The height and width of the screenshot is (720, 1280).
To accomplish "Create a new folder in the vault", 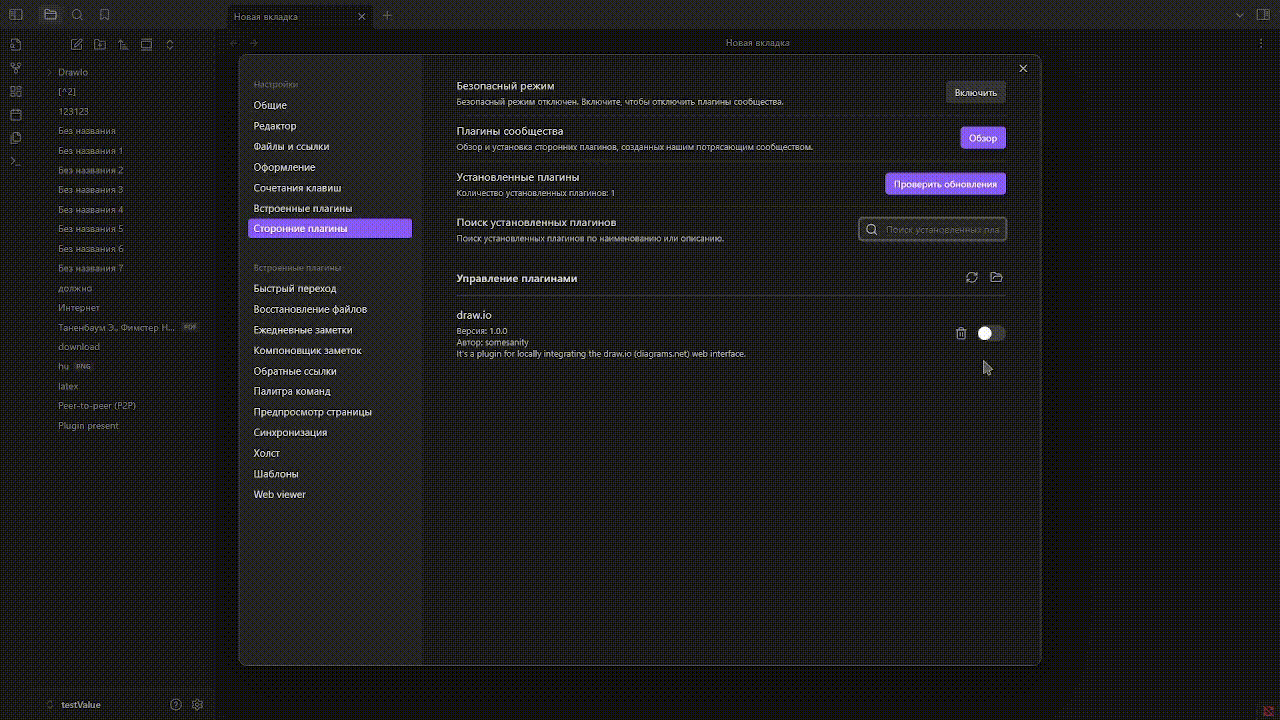I will [99, 44].
